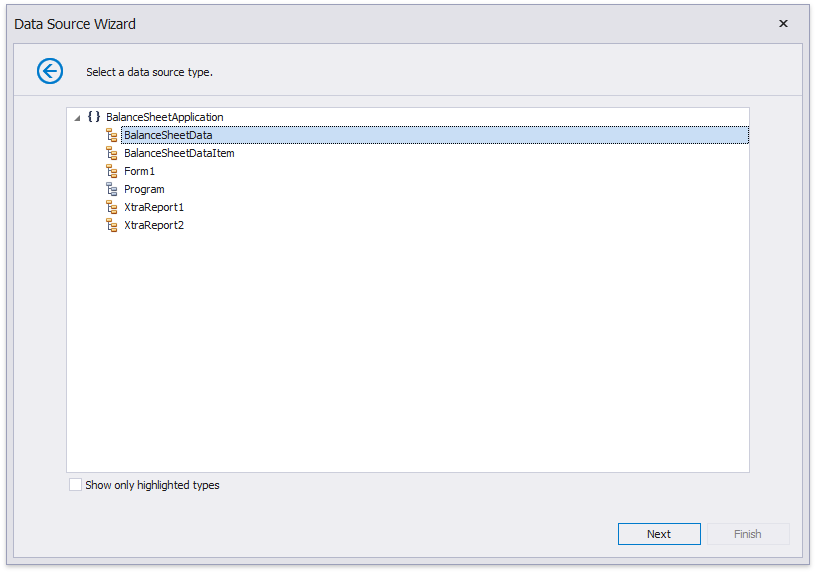Select the XtraReport1 type
The height and width of the screenshot is (573, 816).
[x=154, y=207]
